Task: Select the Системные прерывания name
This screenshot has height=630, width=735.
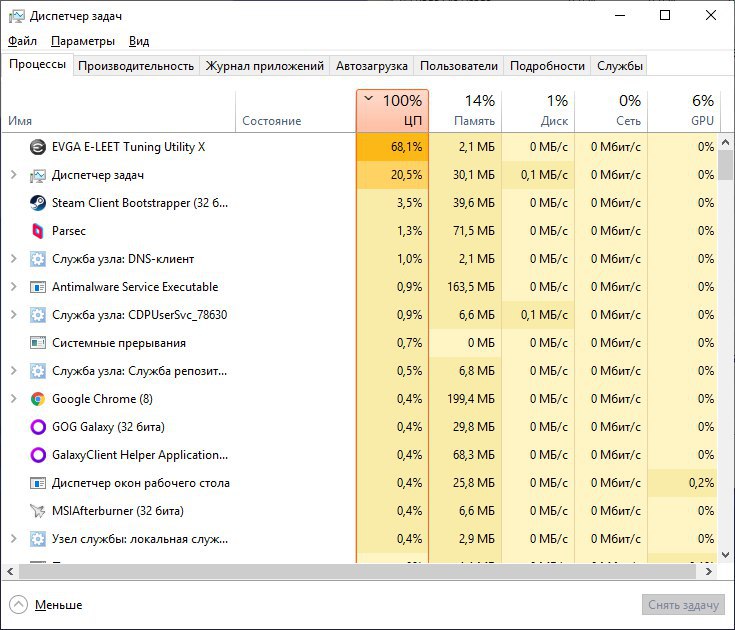Action: [x=119, y=343]
